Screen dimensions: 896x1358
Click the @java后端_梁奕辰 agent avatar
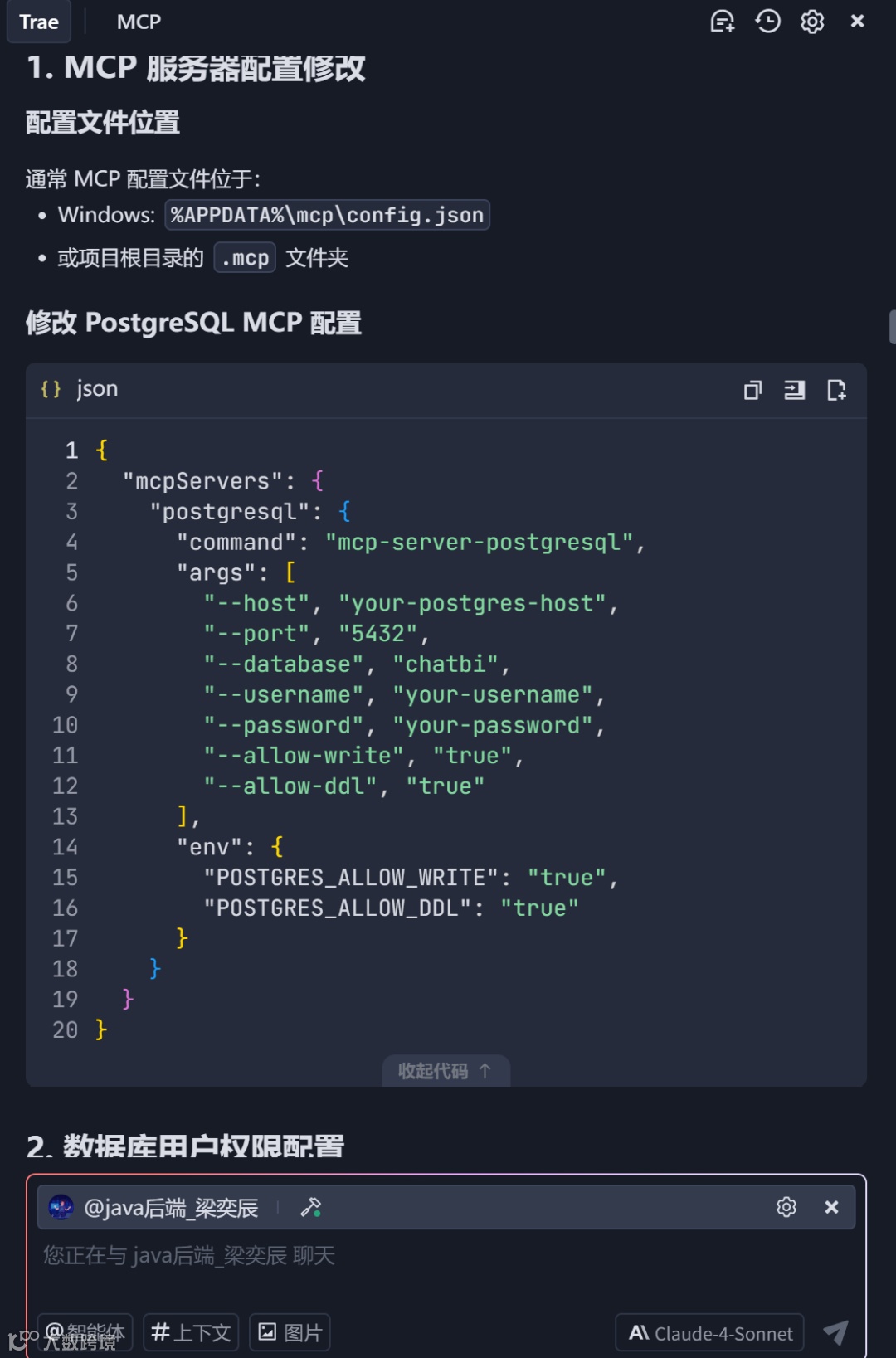[61, 1207]
